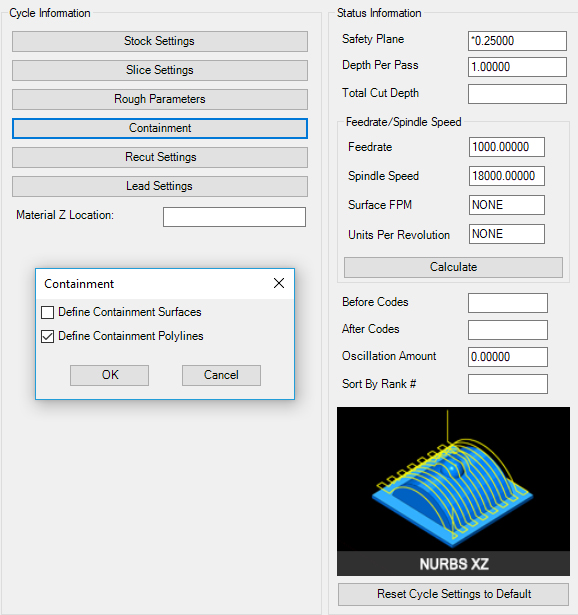The width and height of the screenshot is (578, 615).
Task: Open Stock Settings
Action: (x=160, y=41)
